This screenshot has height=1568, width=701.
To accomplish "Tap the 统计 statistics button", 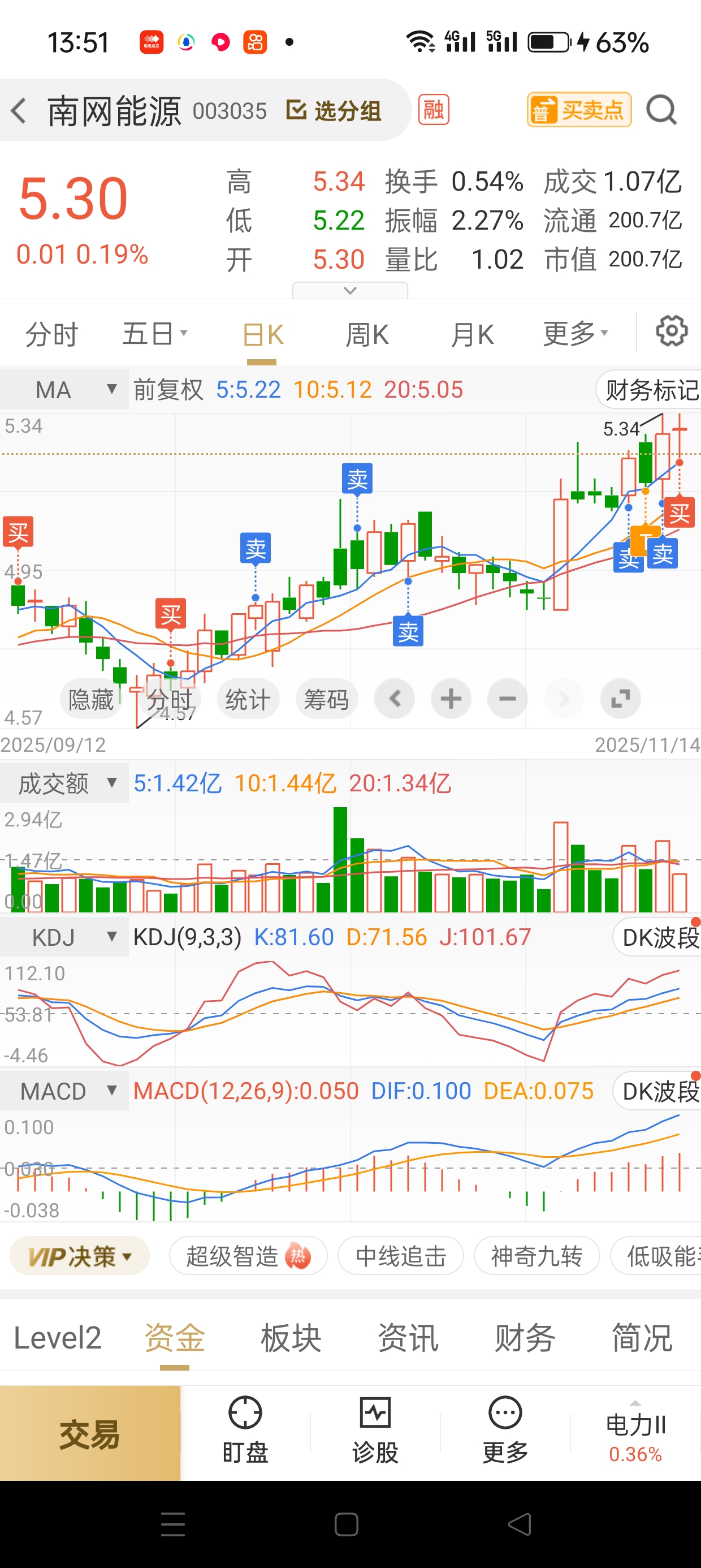I will 248,699.
